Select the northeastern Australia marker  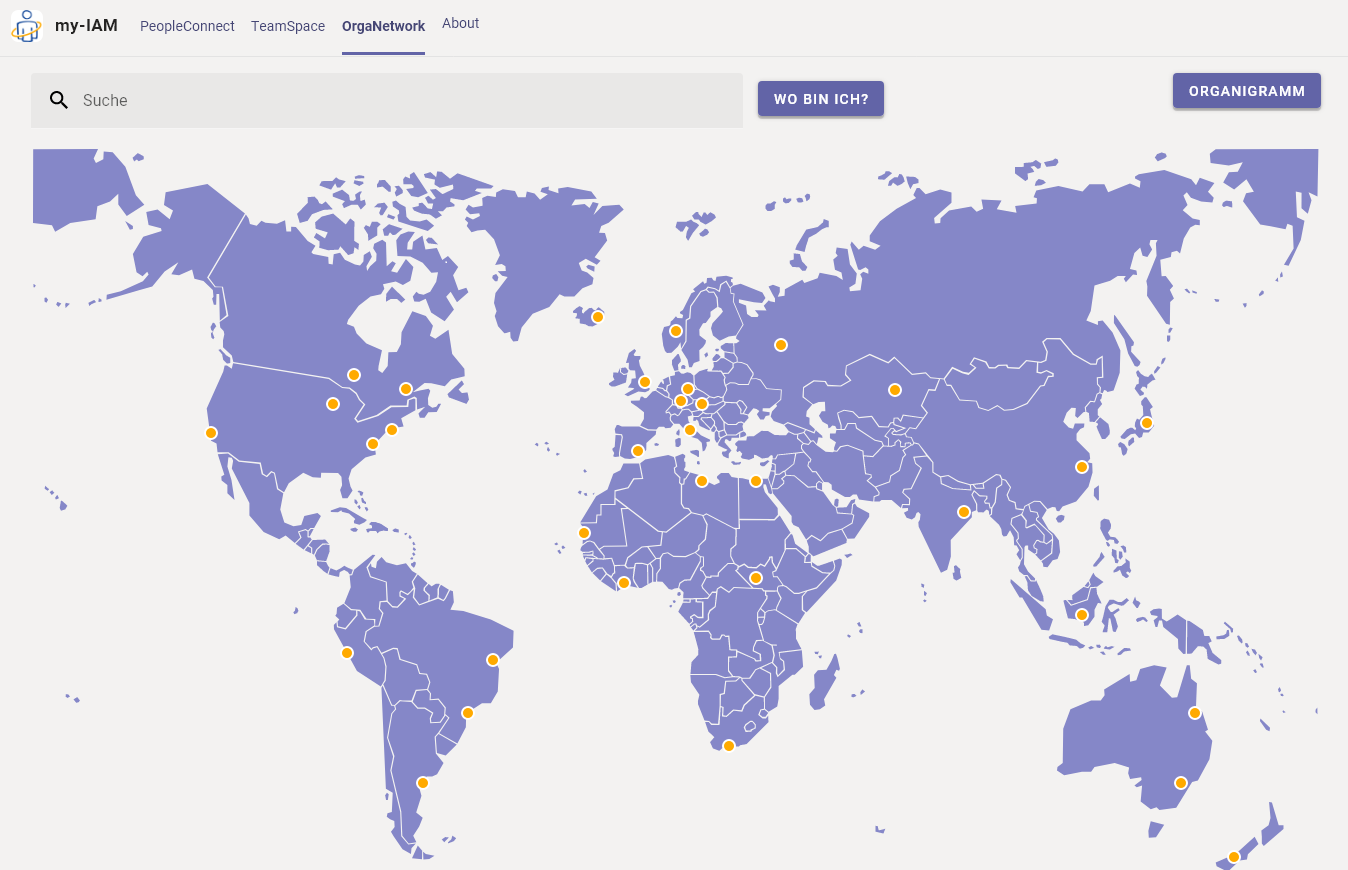pos(1195,713)
